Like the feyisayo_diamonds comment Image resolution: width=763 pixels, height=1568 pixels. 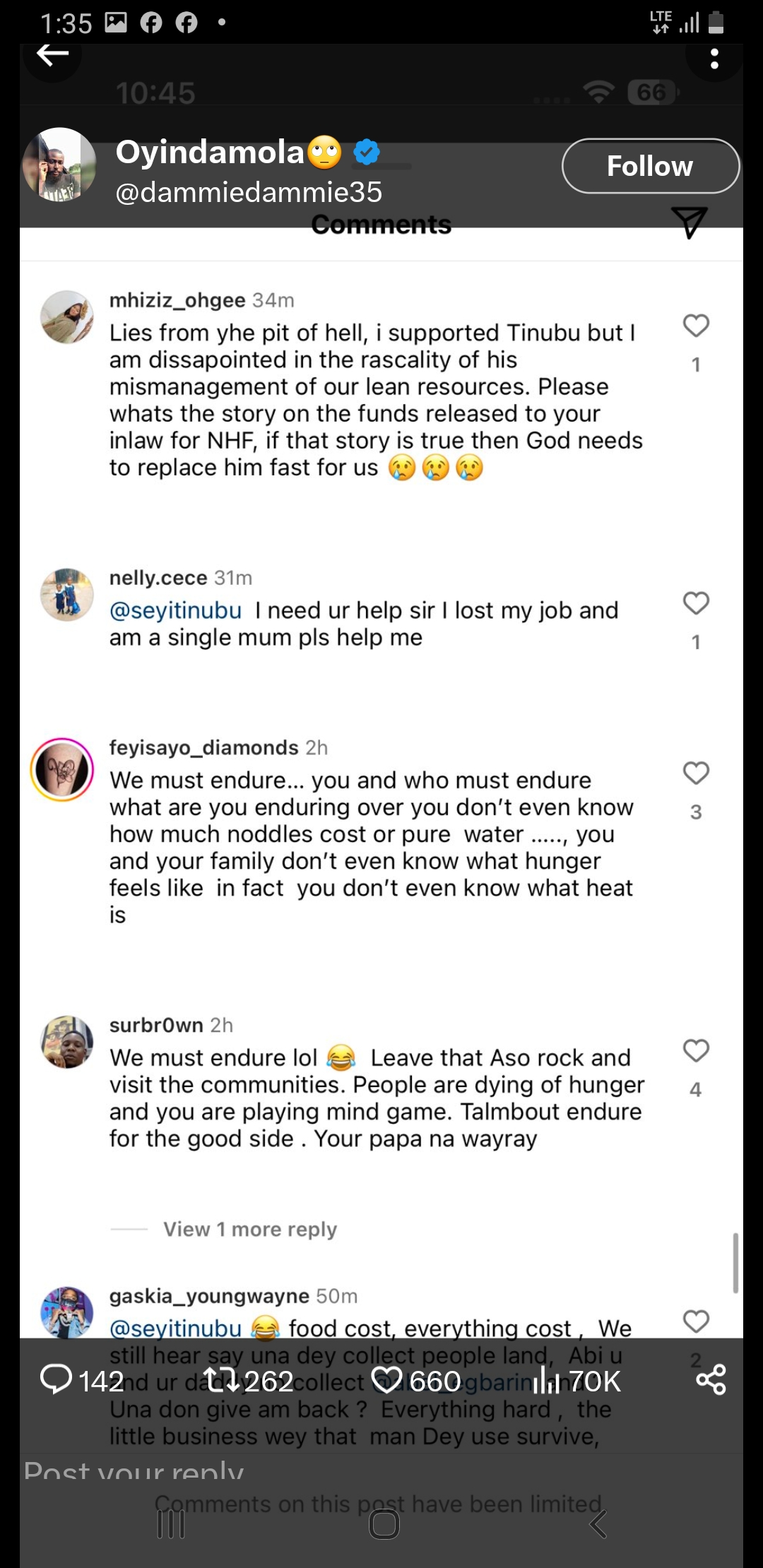click(696, 773)
